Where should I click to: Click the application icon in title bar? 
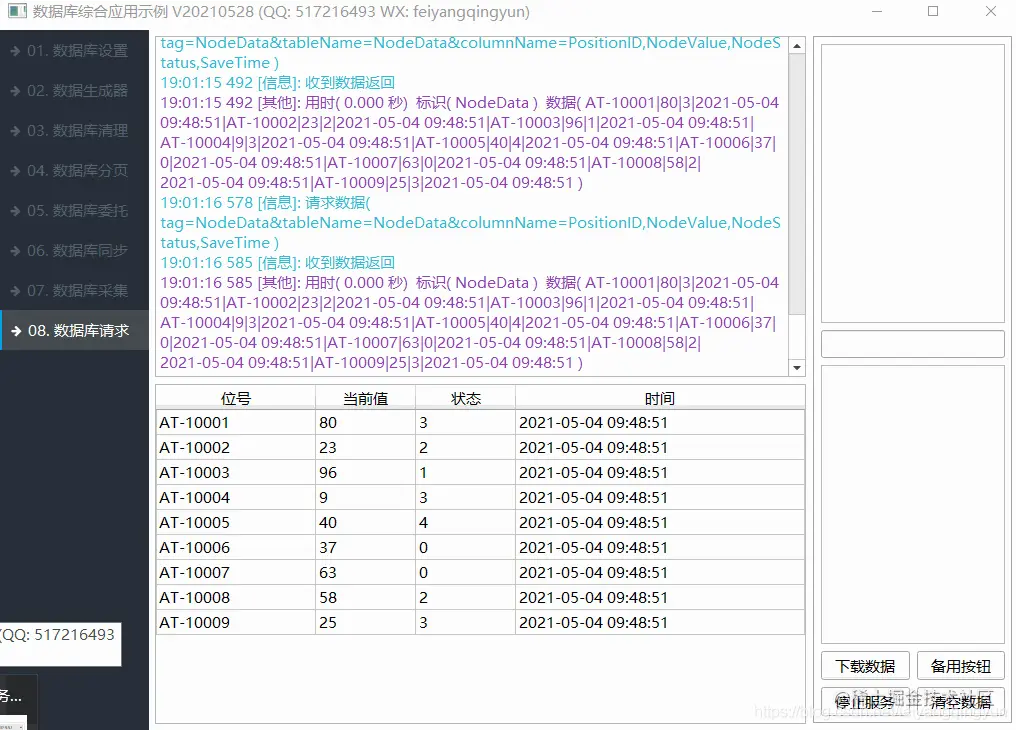17,11
